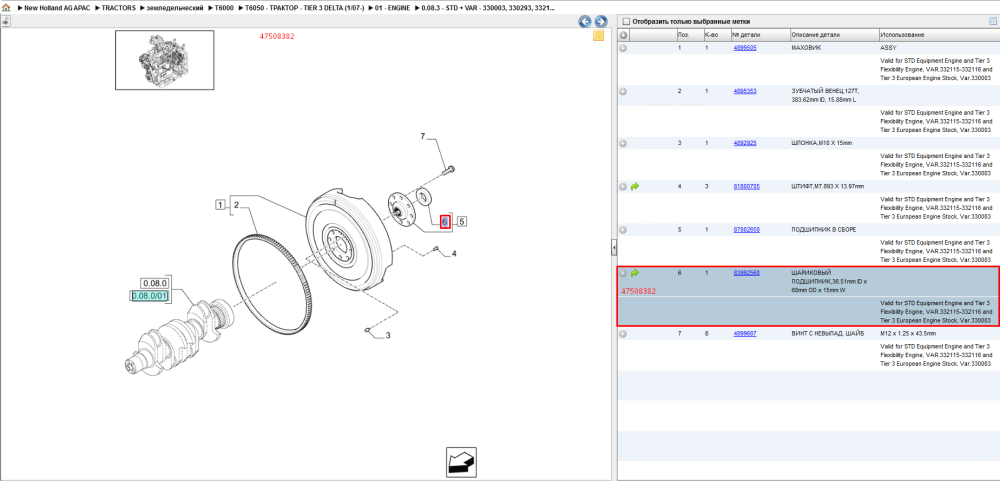
Task: Open part number link 4892925
Action: tap(744, 143)
